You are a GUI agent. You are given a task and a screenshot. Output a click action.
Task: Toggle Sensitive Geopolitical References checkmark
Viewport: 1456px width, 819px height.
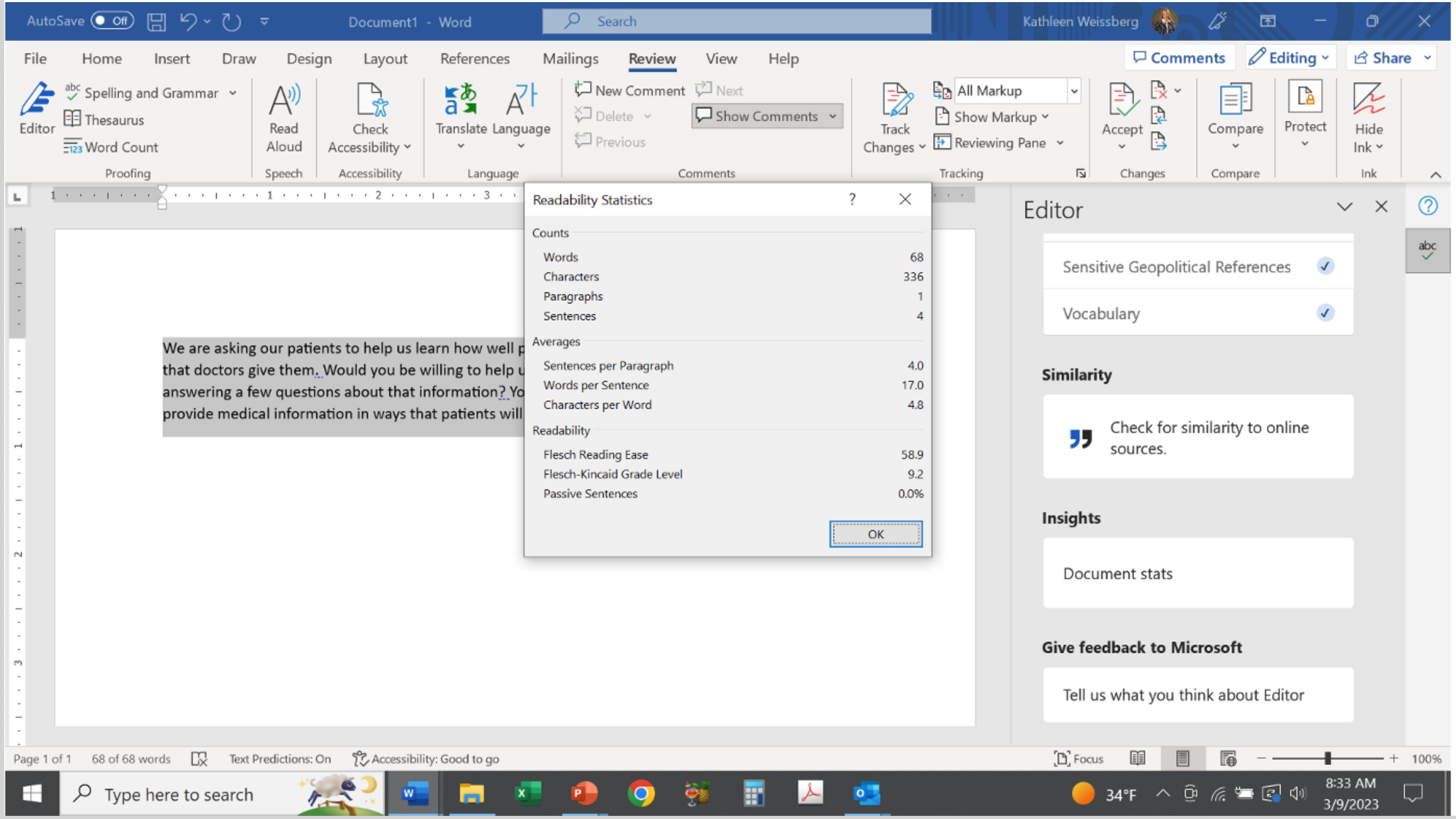(x=1326, y=266)
